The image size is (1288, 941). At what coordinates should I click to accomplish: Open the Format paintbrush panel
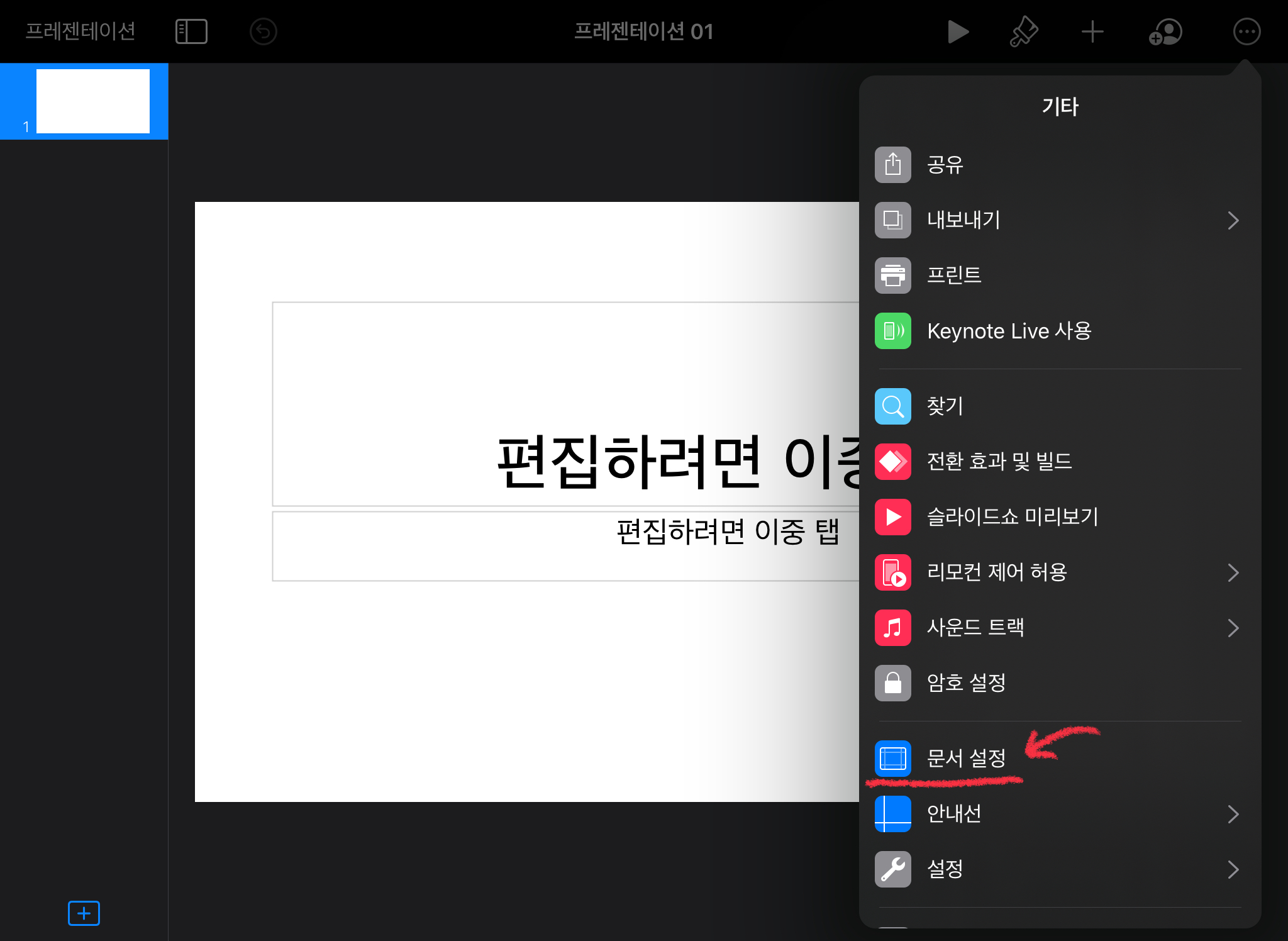coord(1024,31)
